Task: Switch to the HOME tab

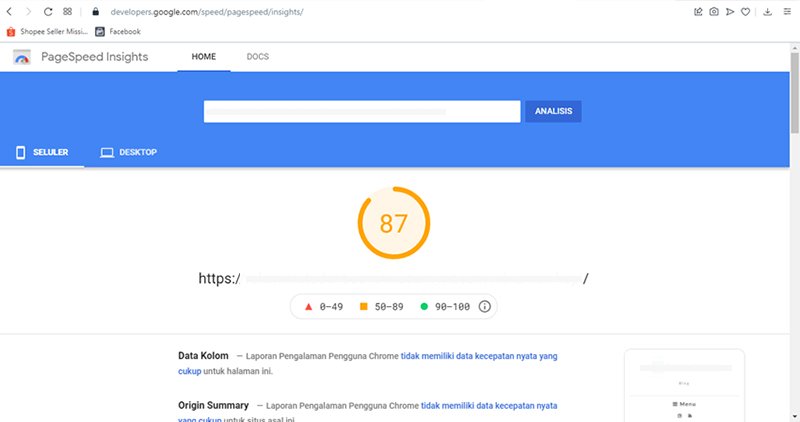Action: click(x=204, y=57)
